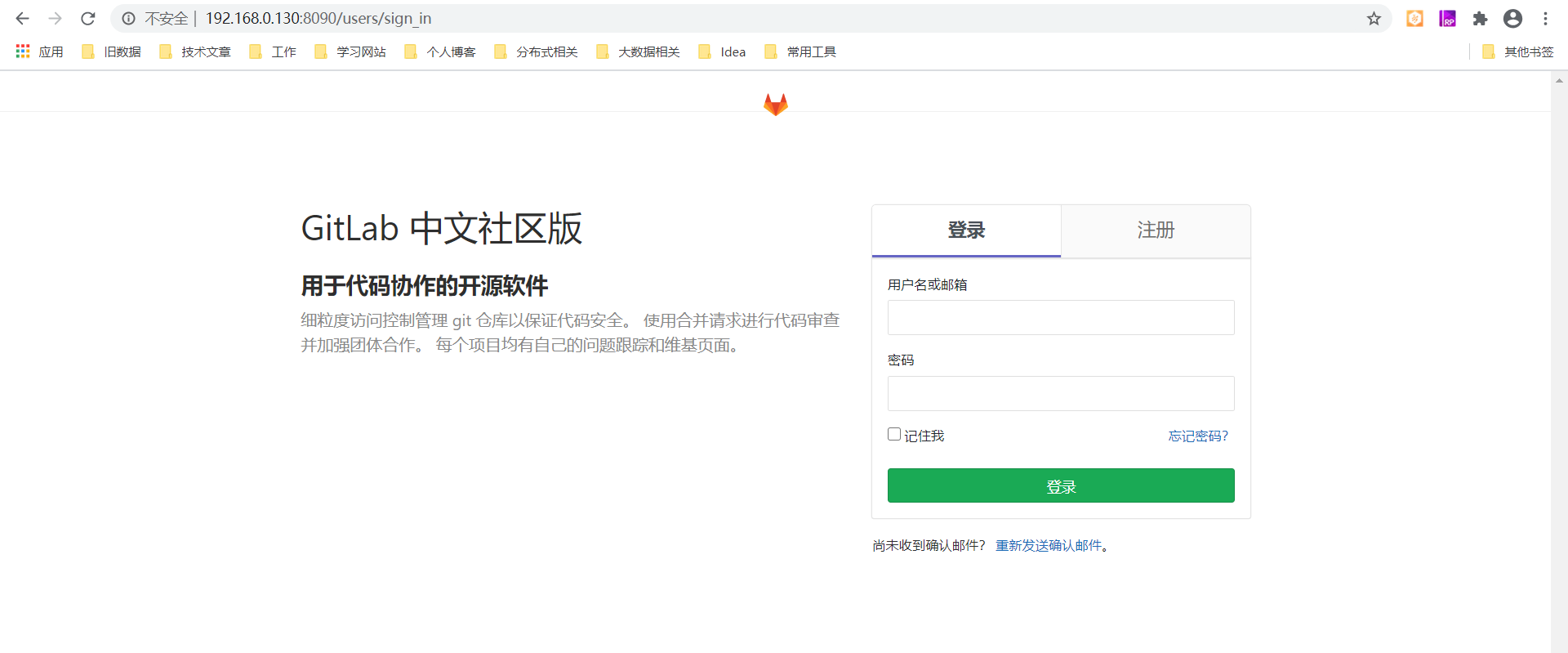The width and height of the screenshot is (1568, 653).
Task: Open the 个人博客 bookmark folder
Action: click(x=440, y=51)
